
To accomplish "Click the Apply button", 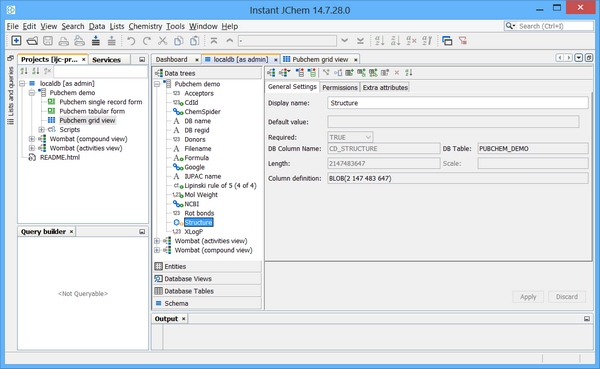I will pyautogui.click(x=528, y=297).
